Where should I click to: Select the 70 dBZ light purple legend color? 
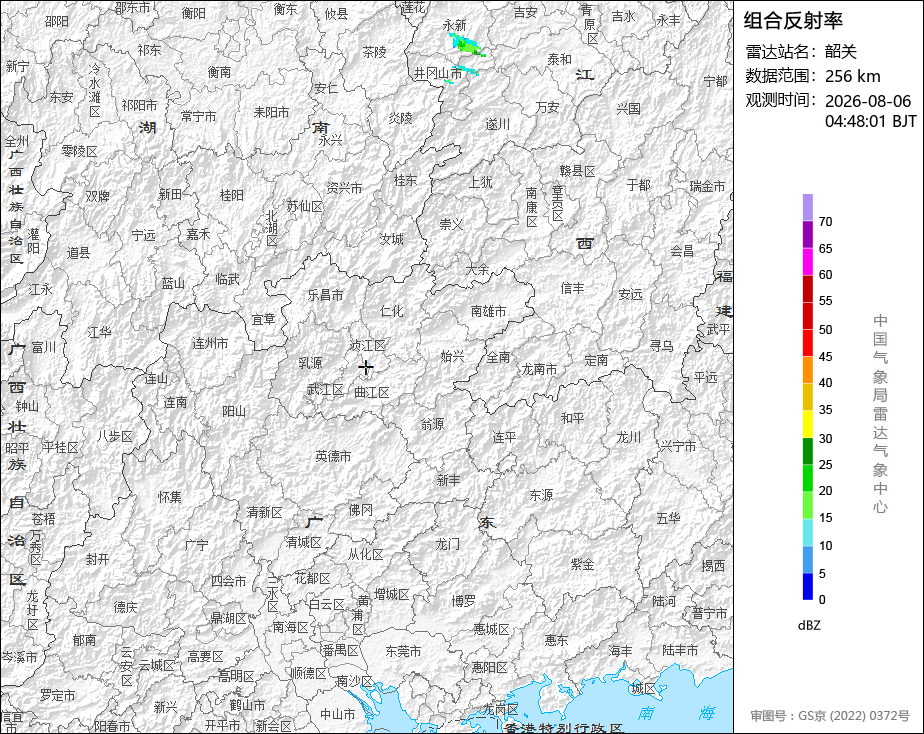pos(808,207)
